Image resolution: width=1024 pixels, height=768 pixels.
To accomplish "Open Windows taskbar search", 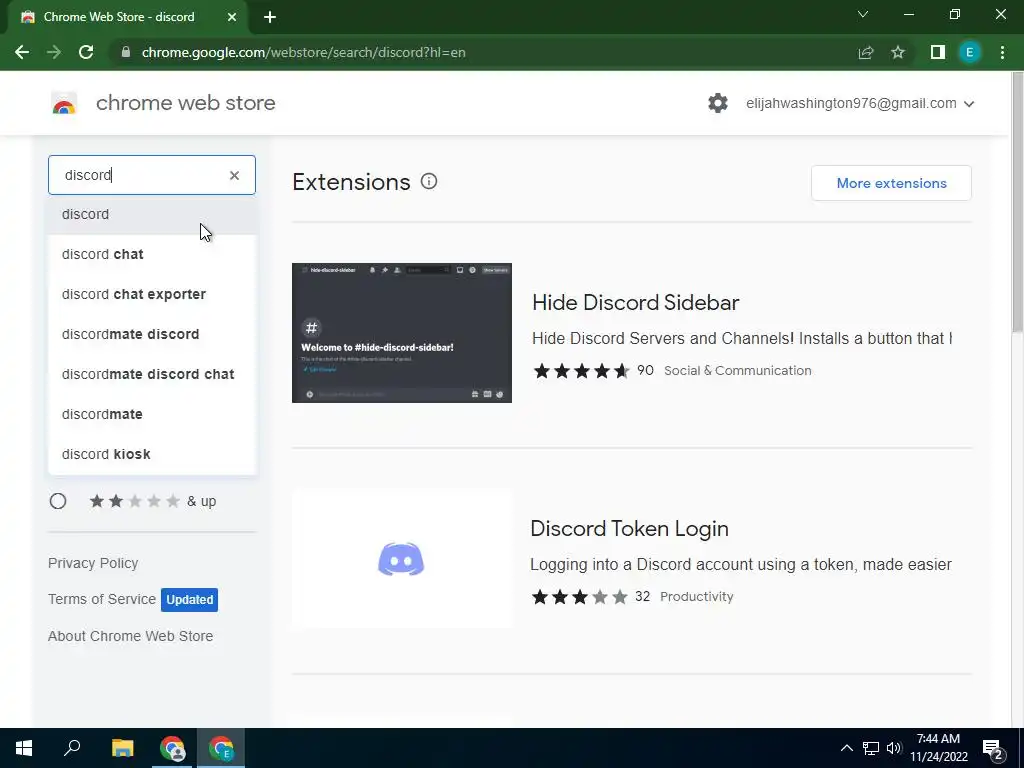I will point(72,748).
